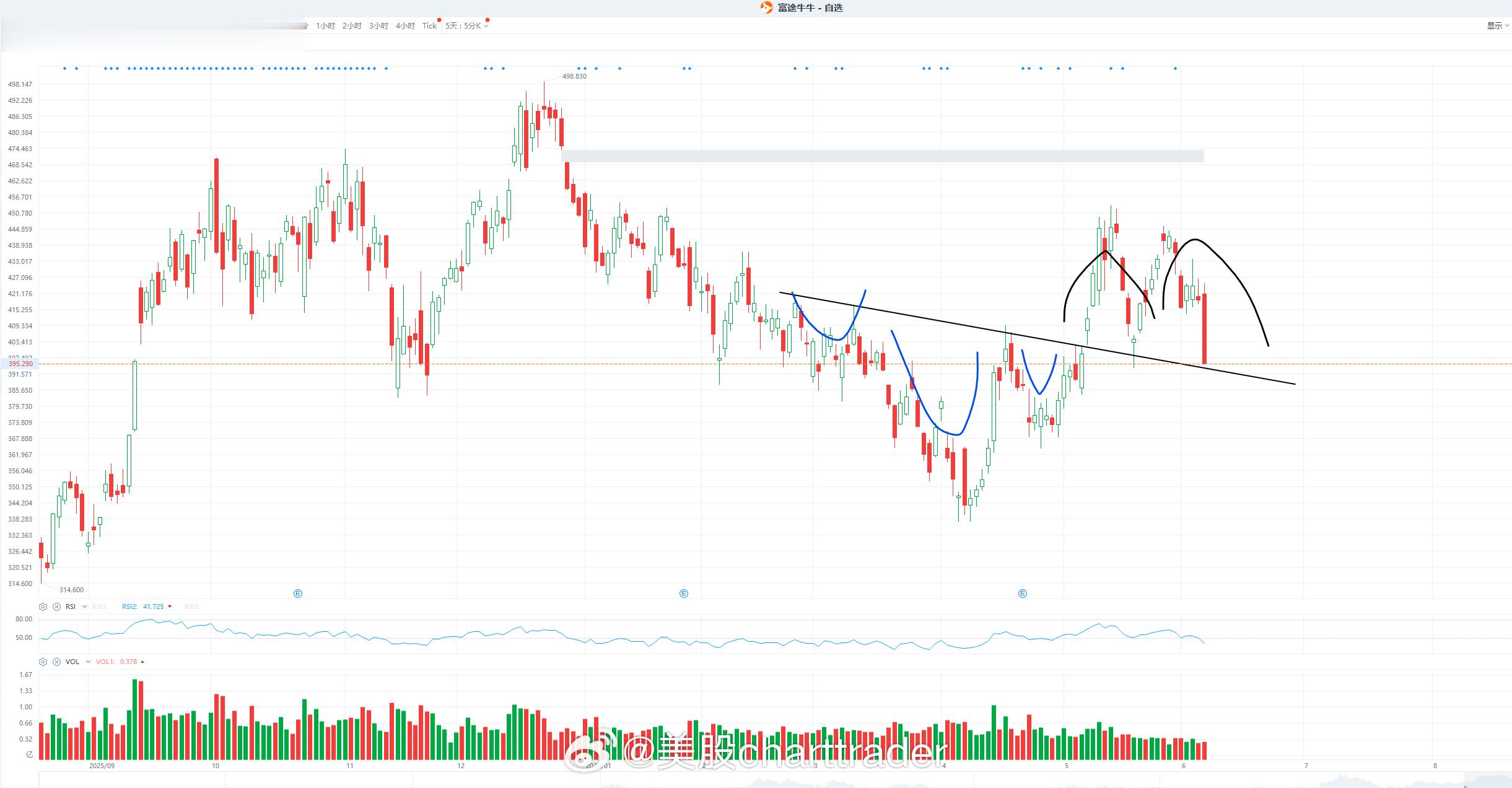Click the earnings marker below late-April candles
Image resolution: width=1512 pixels, height=788 pixels.
[1023, 593]
